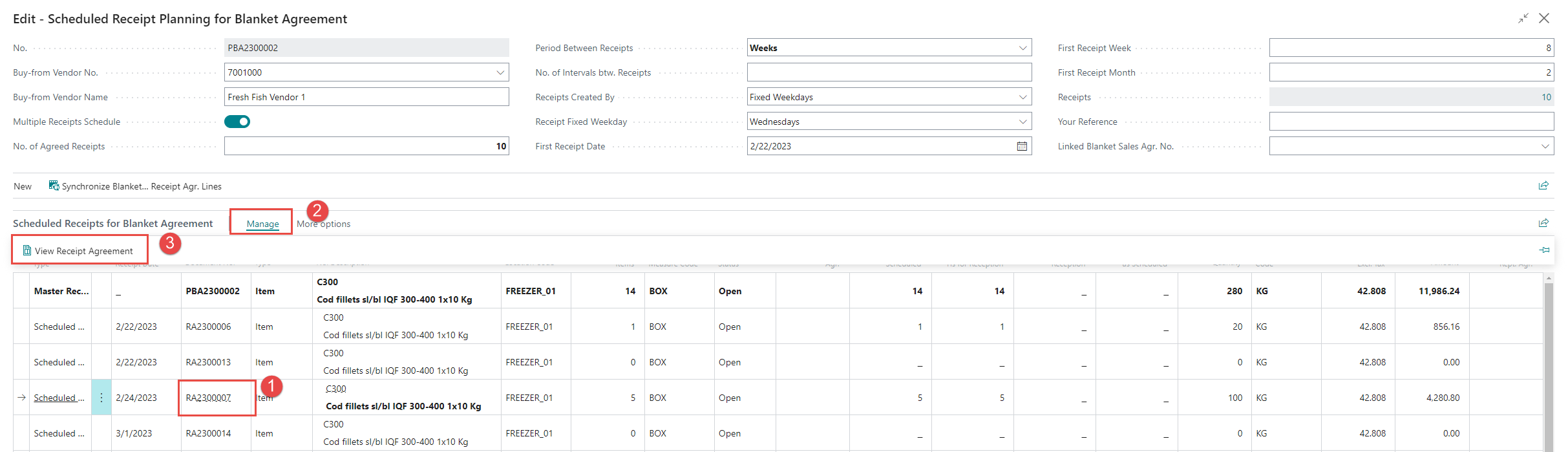
Task: Pin the action bar with the pin icon
Action: [x=1544, y=250]
